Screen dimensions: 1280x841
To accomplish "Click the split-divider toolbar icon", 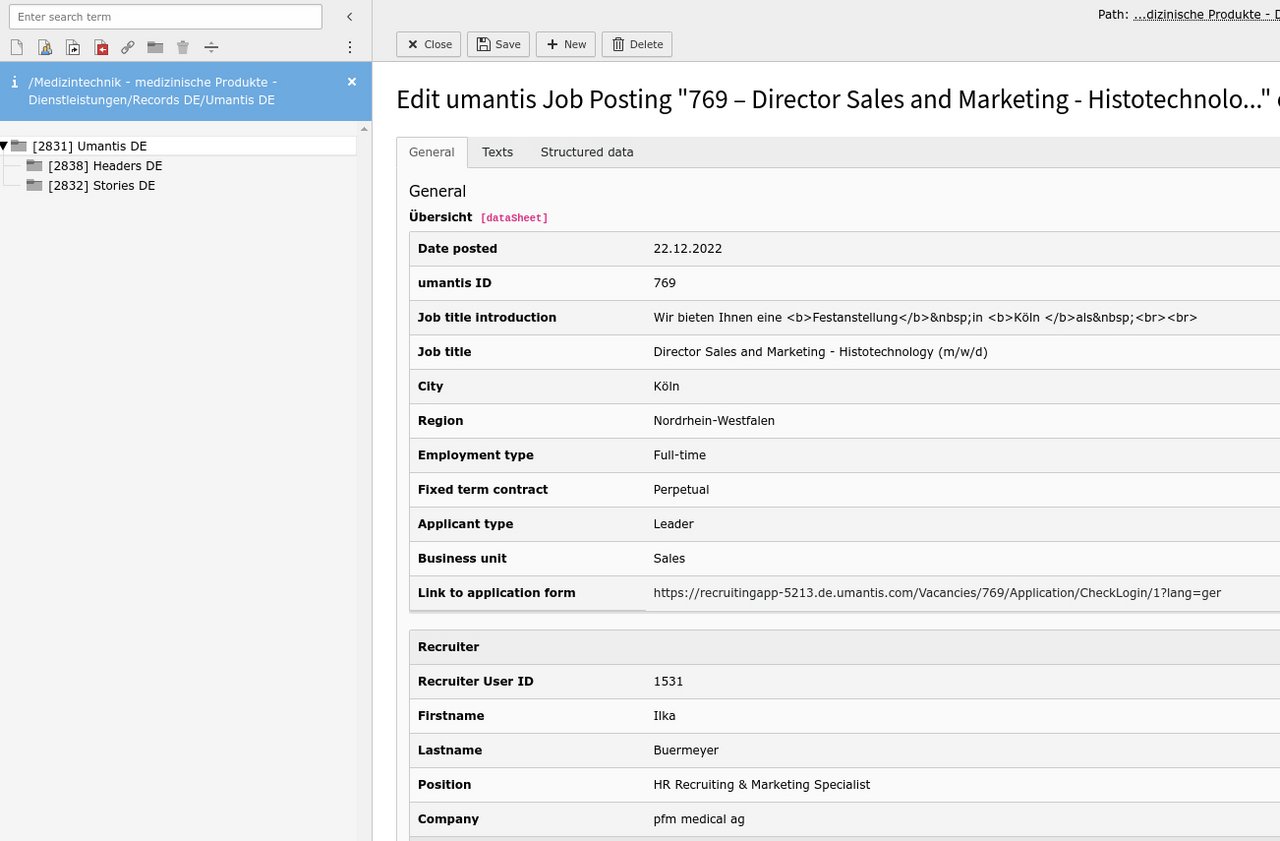I will pos(211,47).
